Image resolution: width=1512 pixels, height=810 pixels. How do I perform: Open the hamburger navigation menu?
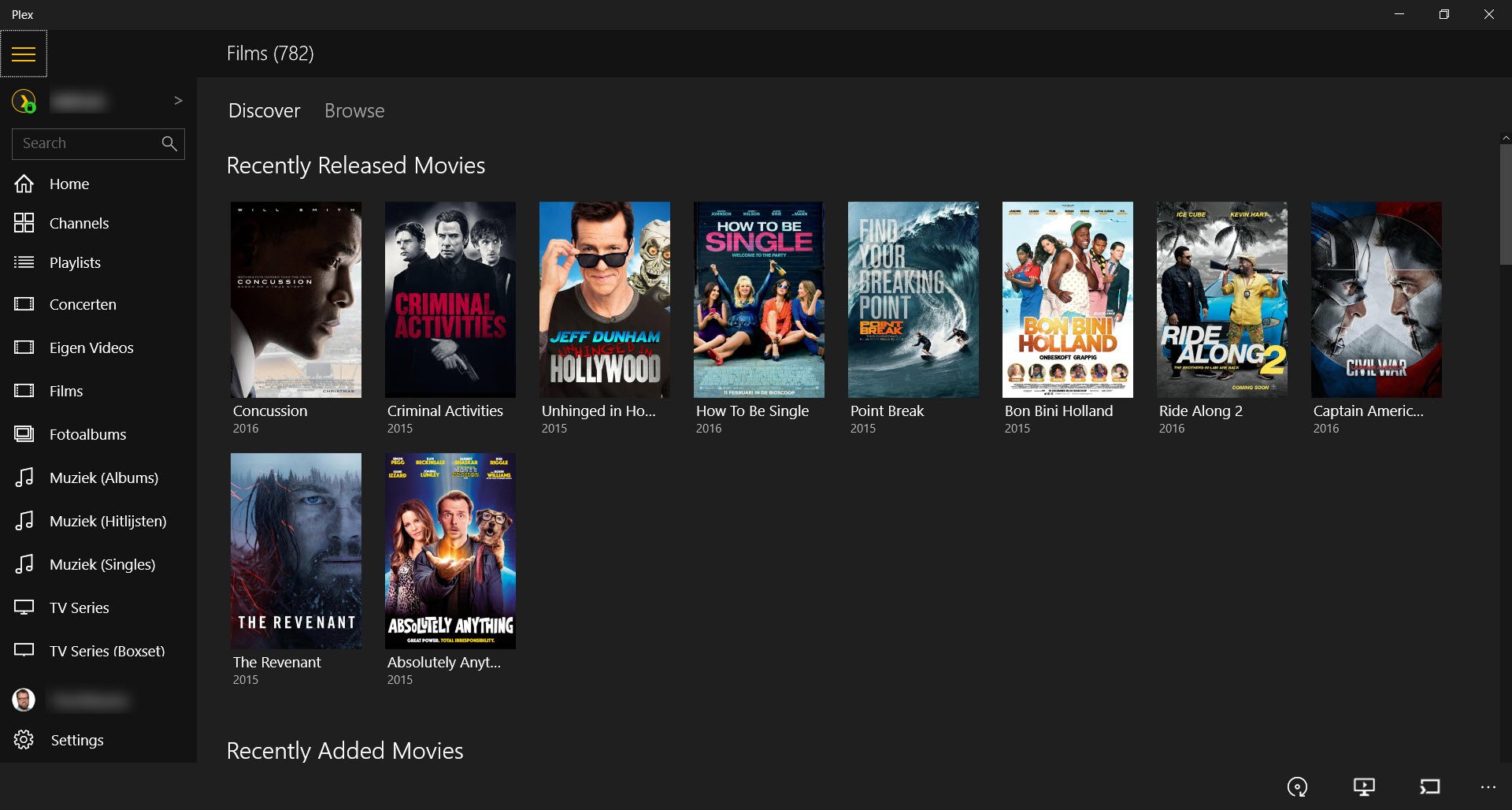click(24, 54)
